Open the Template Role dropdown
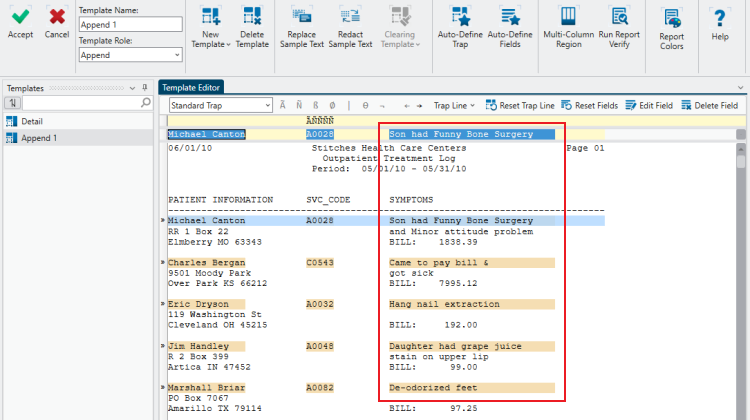 click(x=130, y=56)
